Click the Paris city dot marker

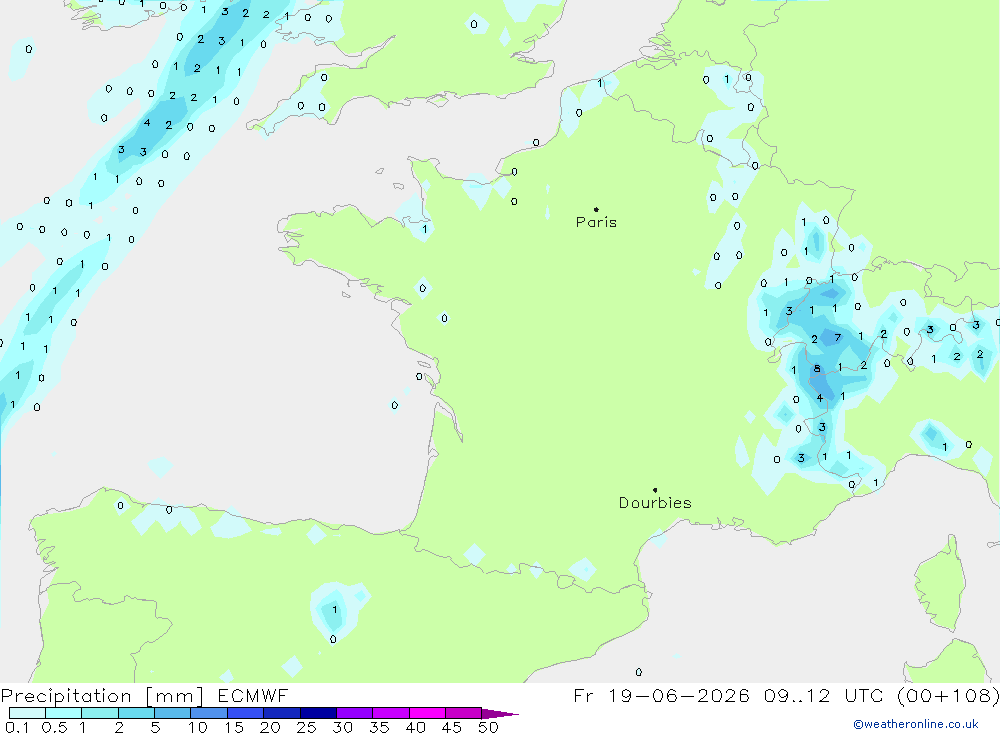[x=596, y=209]
